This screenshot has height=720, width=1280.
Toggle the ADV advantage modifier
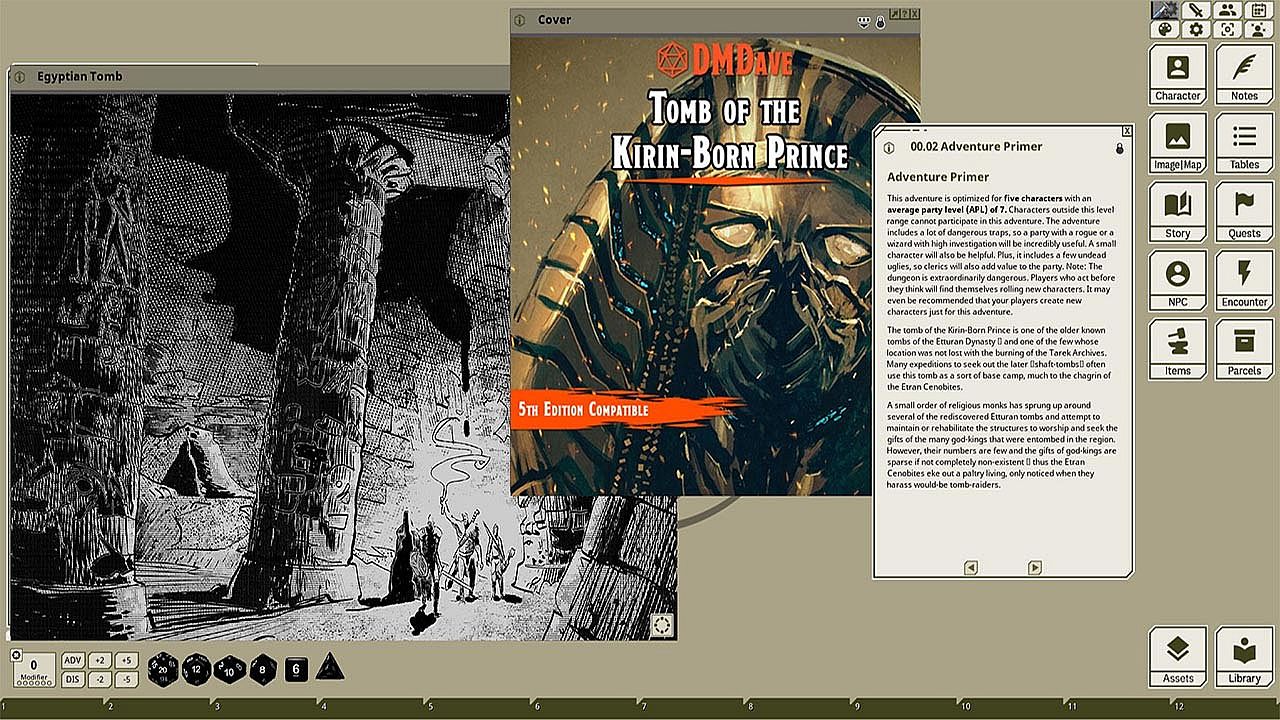[x=72, y=660]
